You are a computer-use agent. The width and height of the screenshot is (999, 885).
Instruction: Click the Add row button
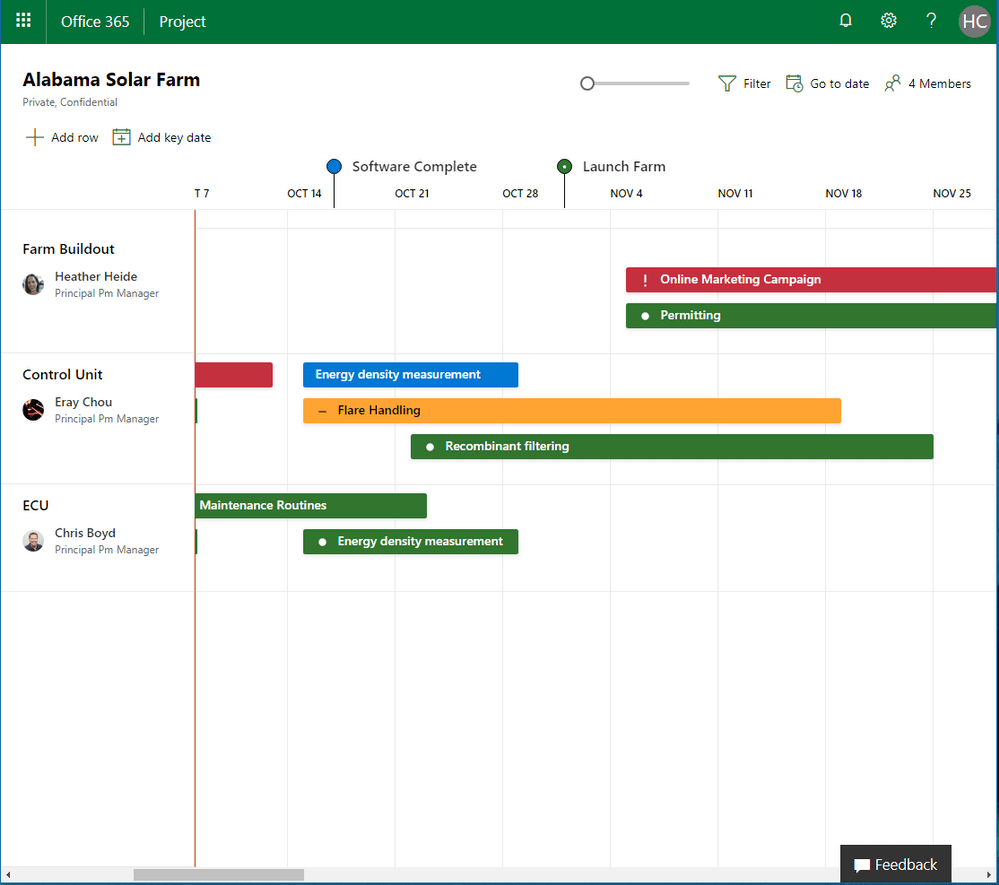pyautogui.click(x=62, y=136)
